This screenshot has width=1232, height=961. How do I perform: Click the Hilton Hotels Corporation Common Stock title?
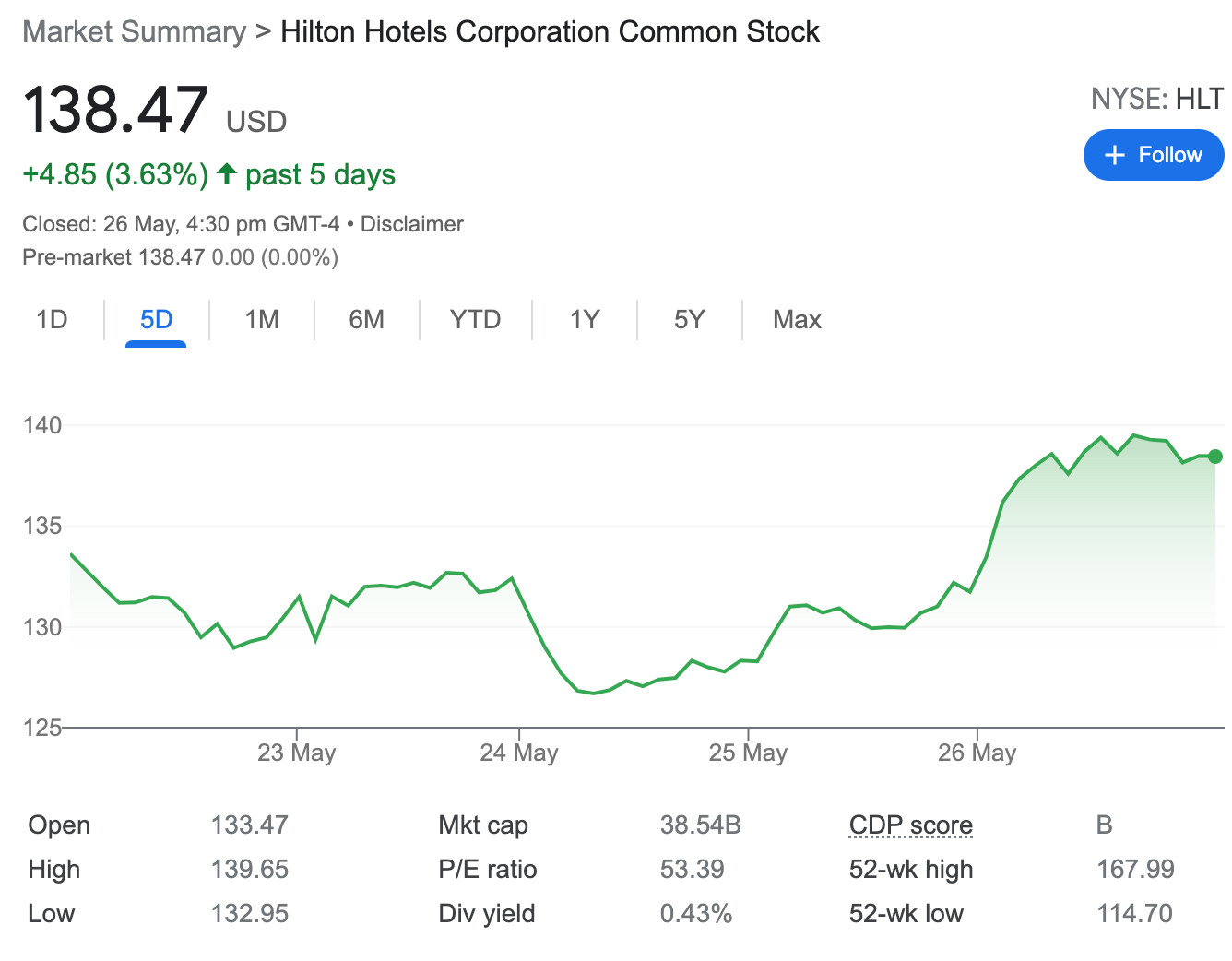pyautogui.click(x=550, y=31)
